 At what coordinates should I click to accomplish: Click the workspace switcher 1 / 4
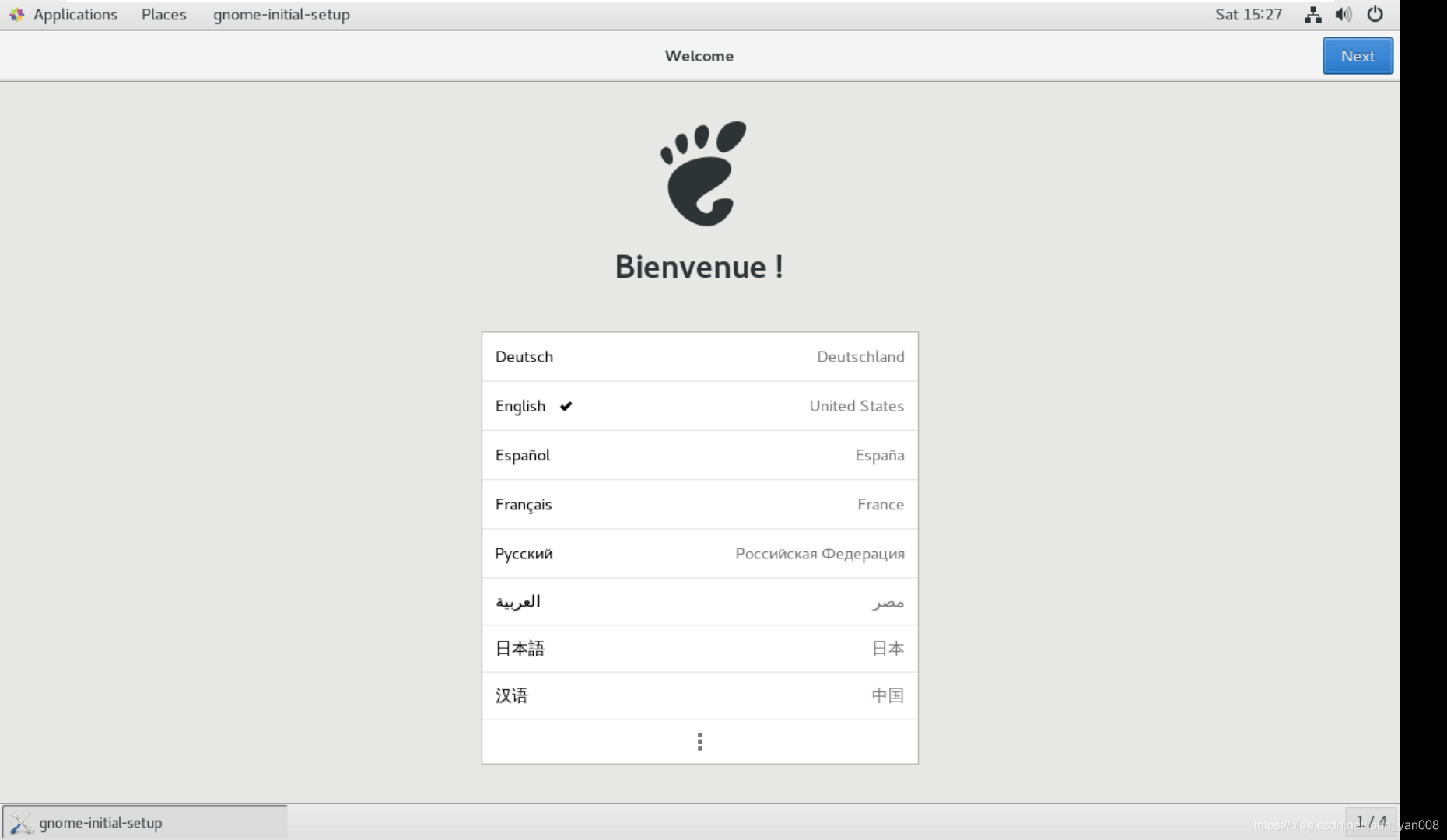pos(1371,822)
